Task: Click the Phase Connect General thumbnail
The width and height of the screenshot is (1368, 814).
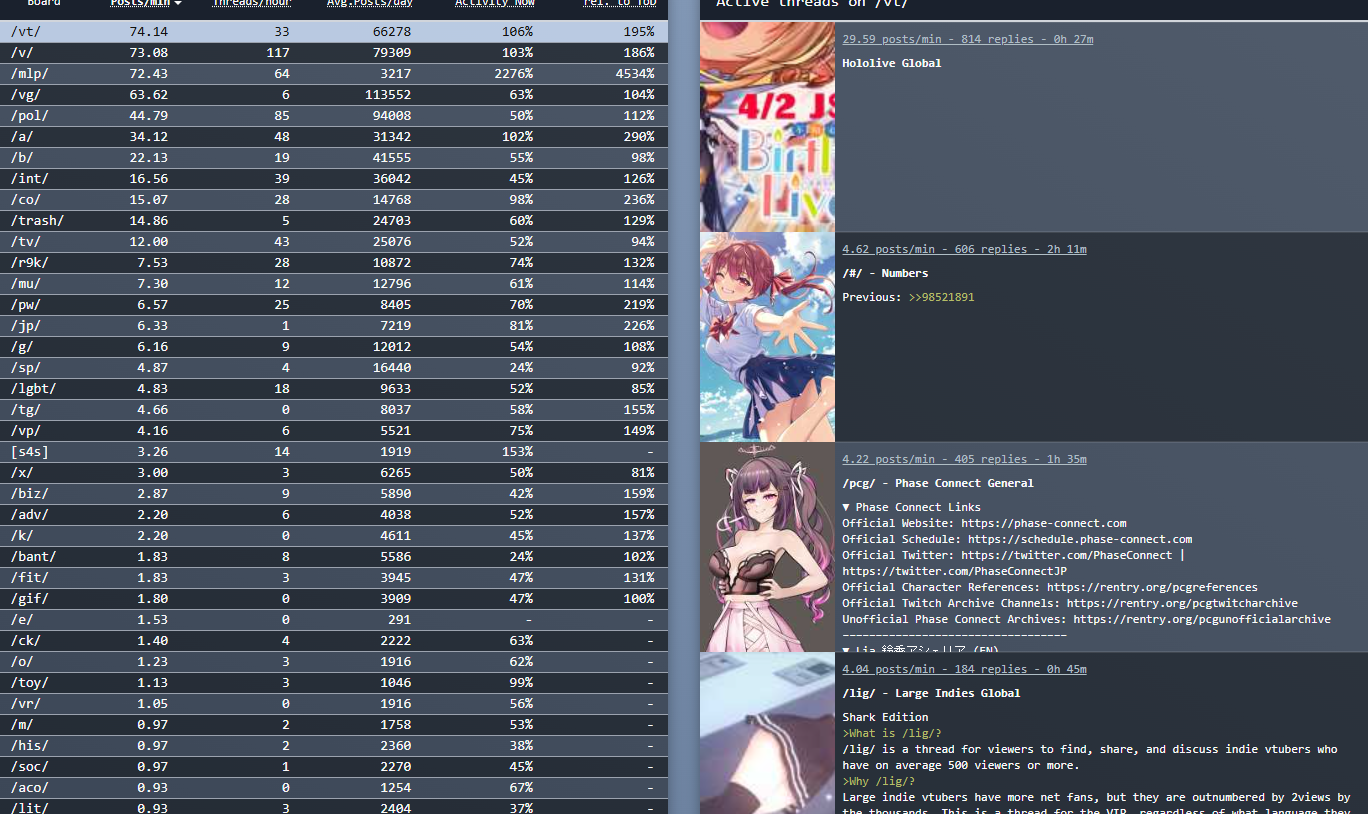Action: (767, 547)
